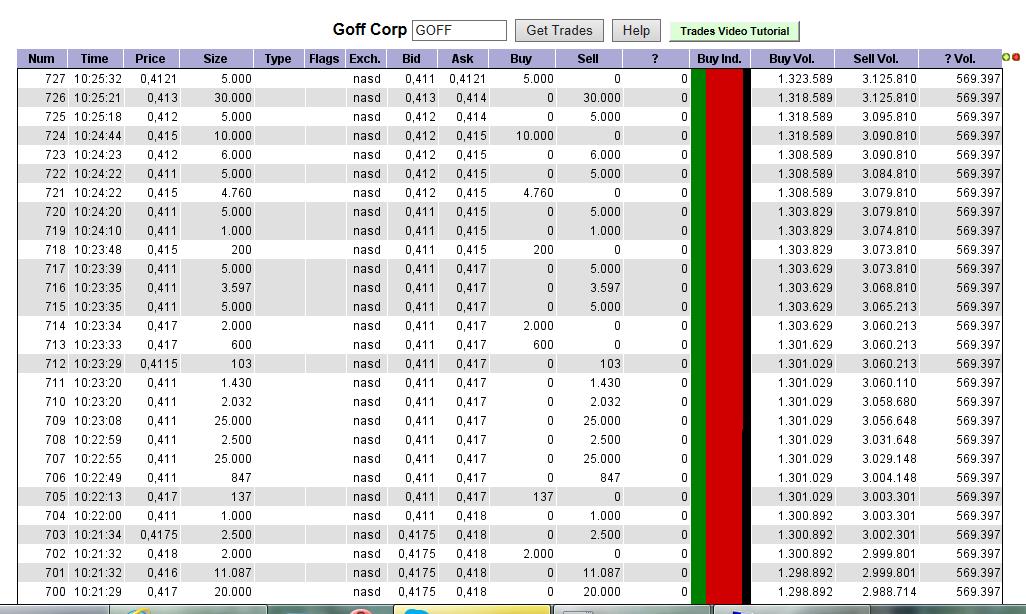Sort by the Num column header

point(42,58)
